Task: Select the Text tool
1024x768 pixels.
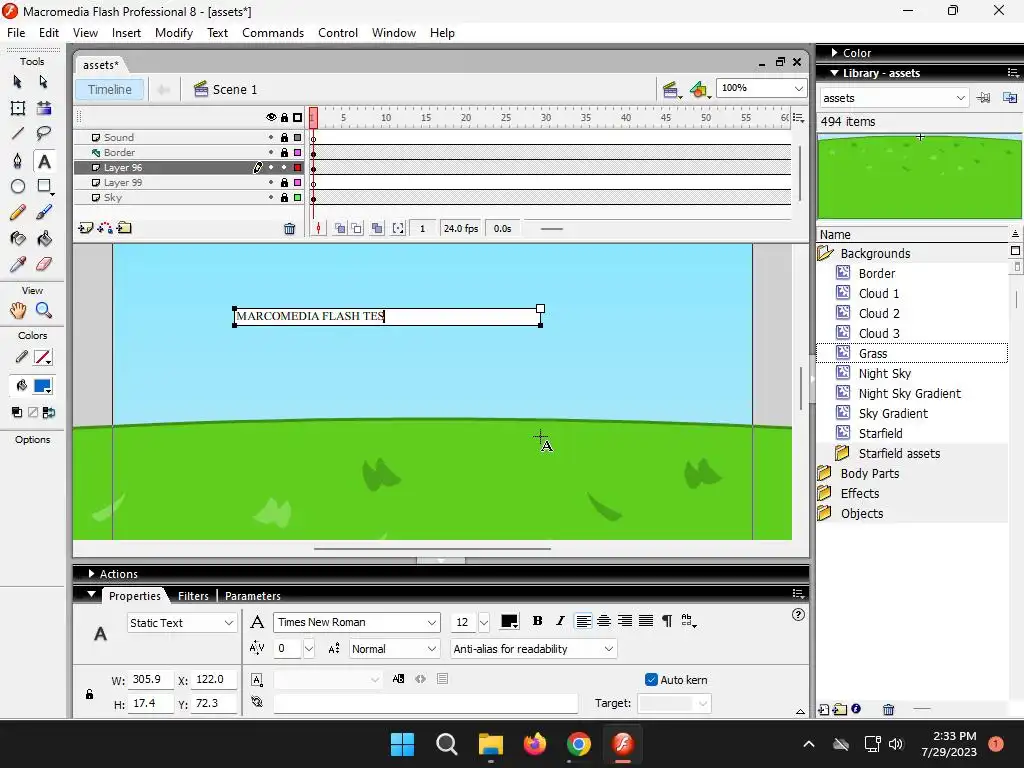Action: click(44, 161)
